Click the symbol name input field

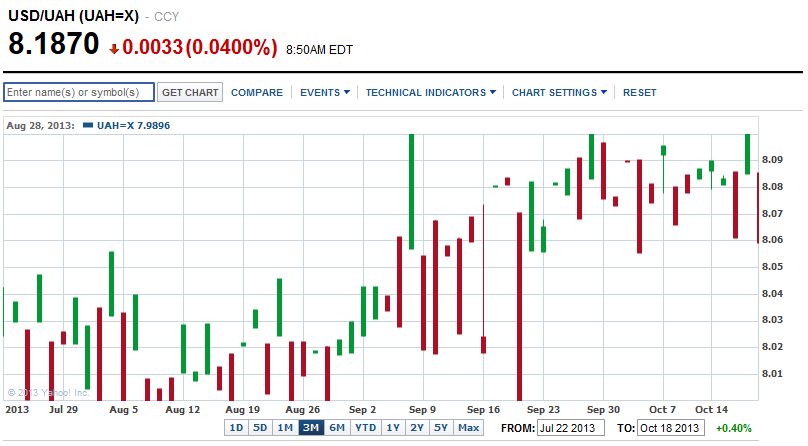(x=79, y=92)
